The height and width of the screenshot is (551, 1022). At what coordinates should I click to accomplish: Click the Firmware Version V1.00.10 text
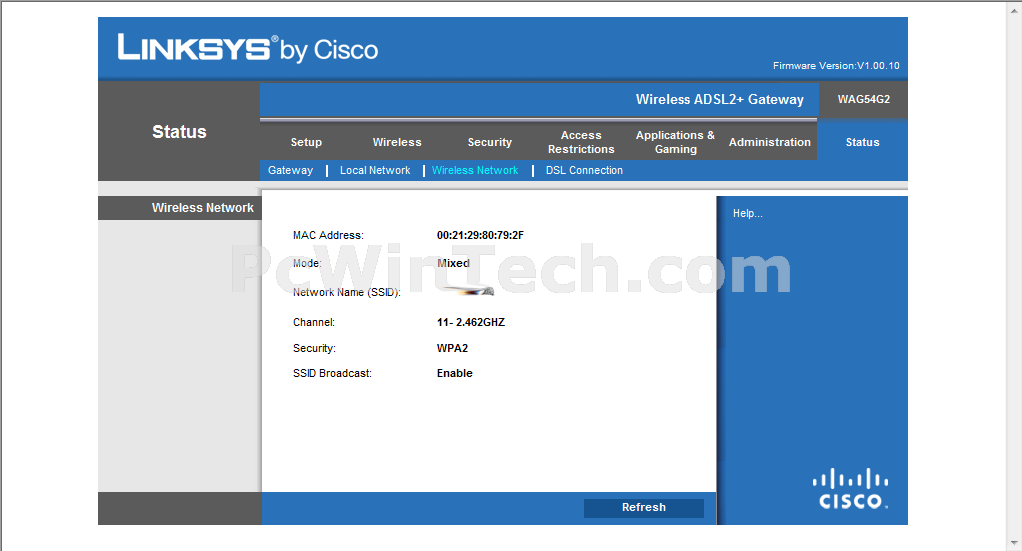pos(836,66)
